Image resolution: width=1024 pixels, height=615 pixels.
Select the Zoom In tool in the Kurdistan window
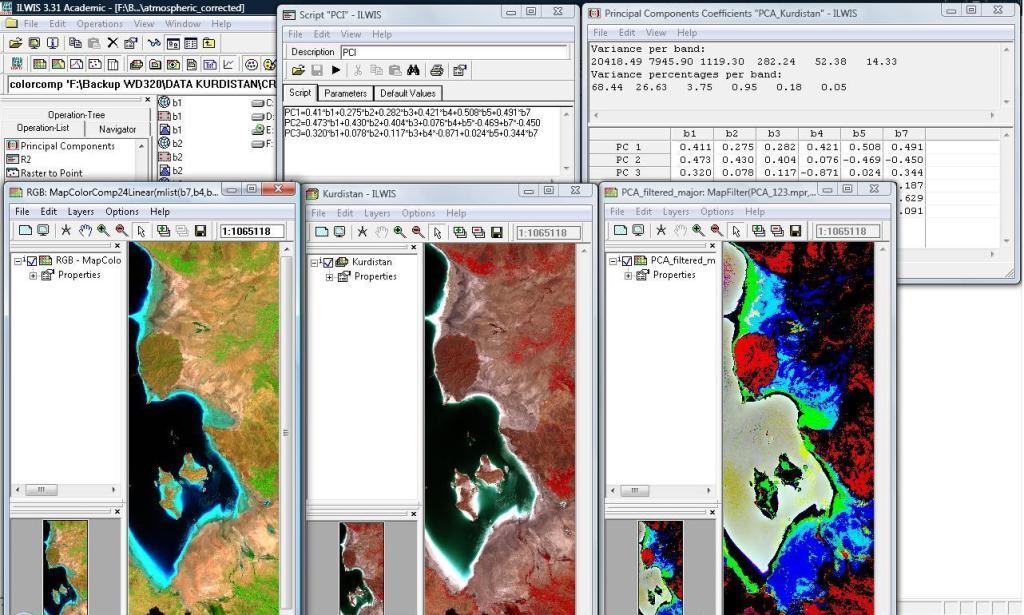398,231
